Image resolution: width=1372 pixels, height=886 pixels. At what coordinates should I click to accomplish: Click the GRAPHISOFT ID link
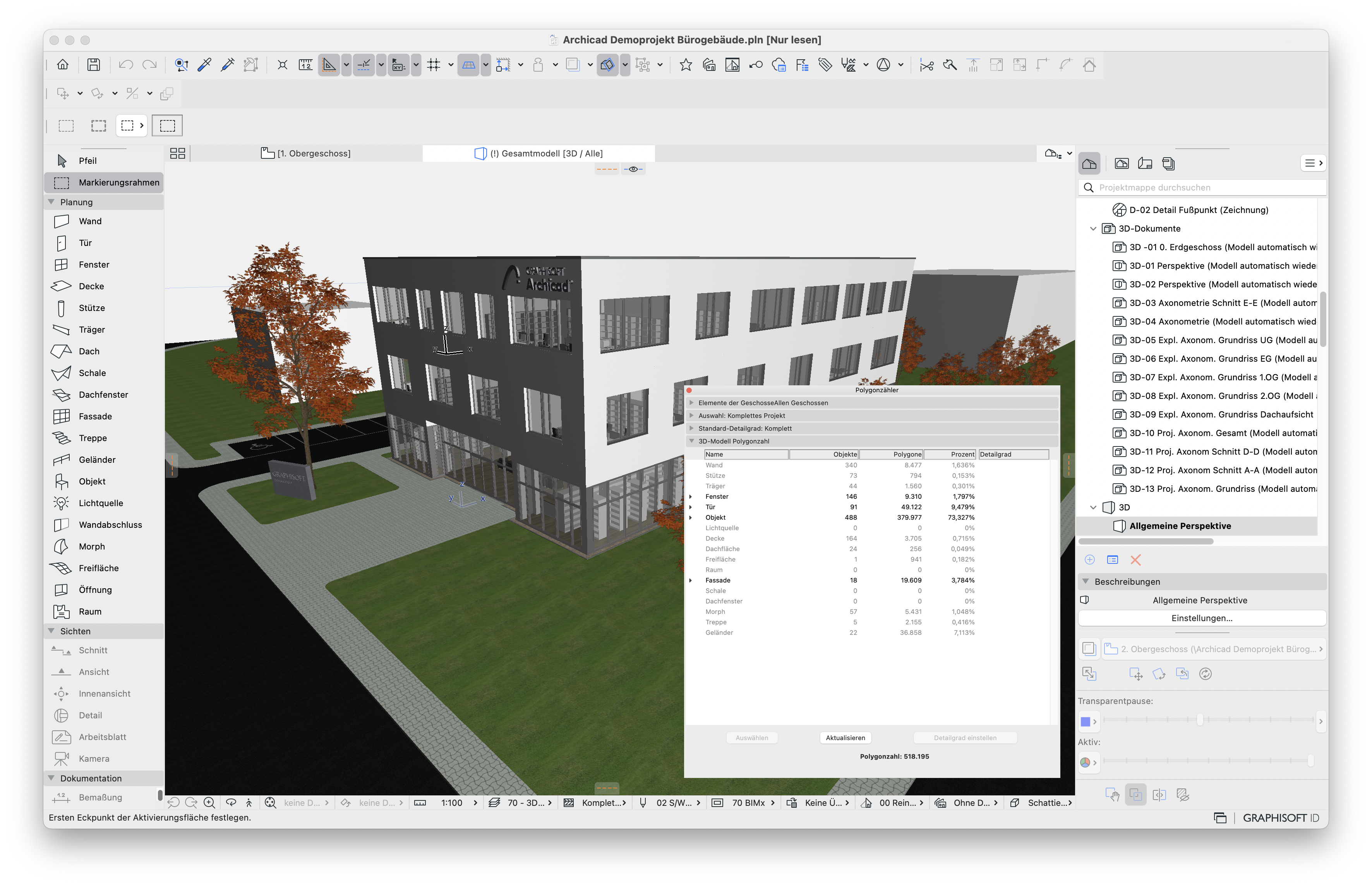point(1281,818)
